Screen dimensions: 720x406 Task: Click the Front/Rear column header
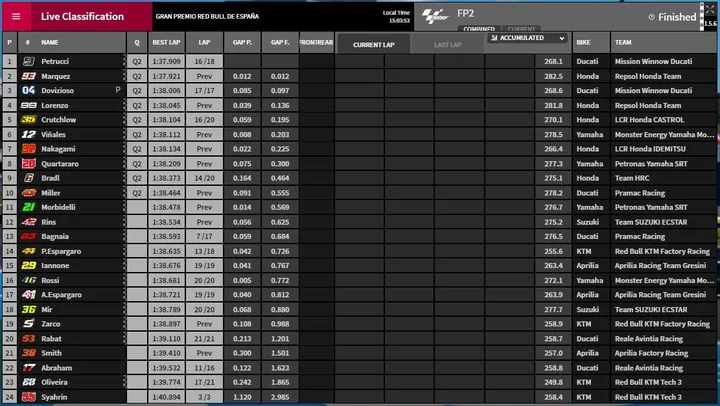[x=316, y=42]
